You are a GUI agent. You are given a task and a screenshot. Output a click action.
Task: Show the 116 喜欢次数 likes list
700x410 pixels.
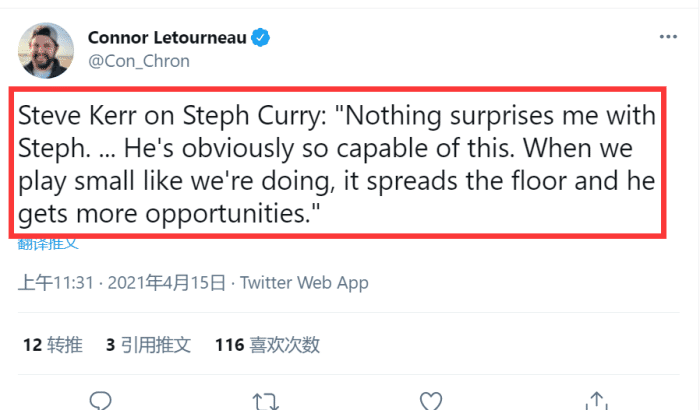pyautogui.click(x=267, y=345)
